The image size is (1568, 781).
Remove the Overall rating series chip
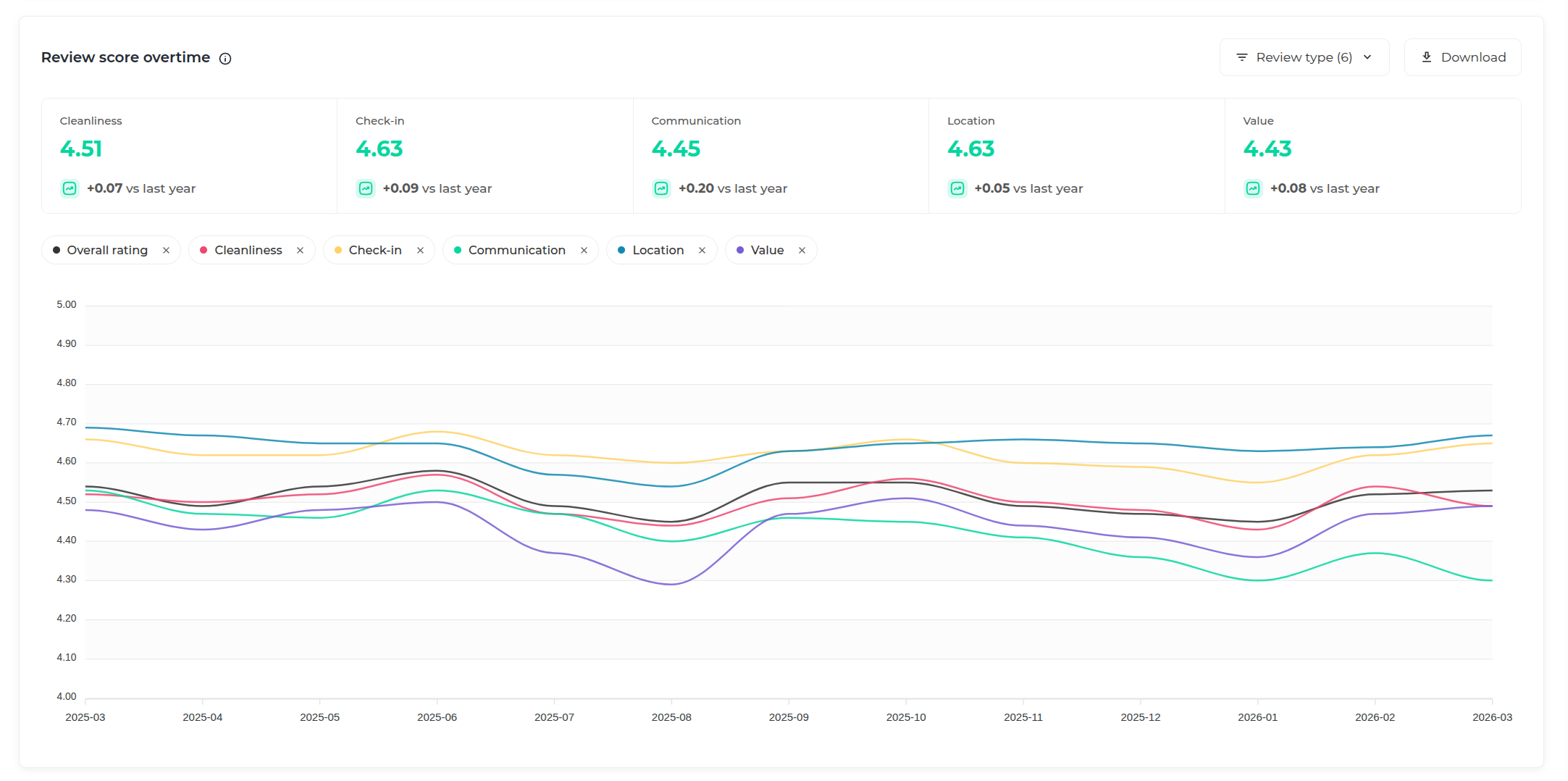(166, 250)
